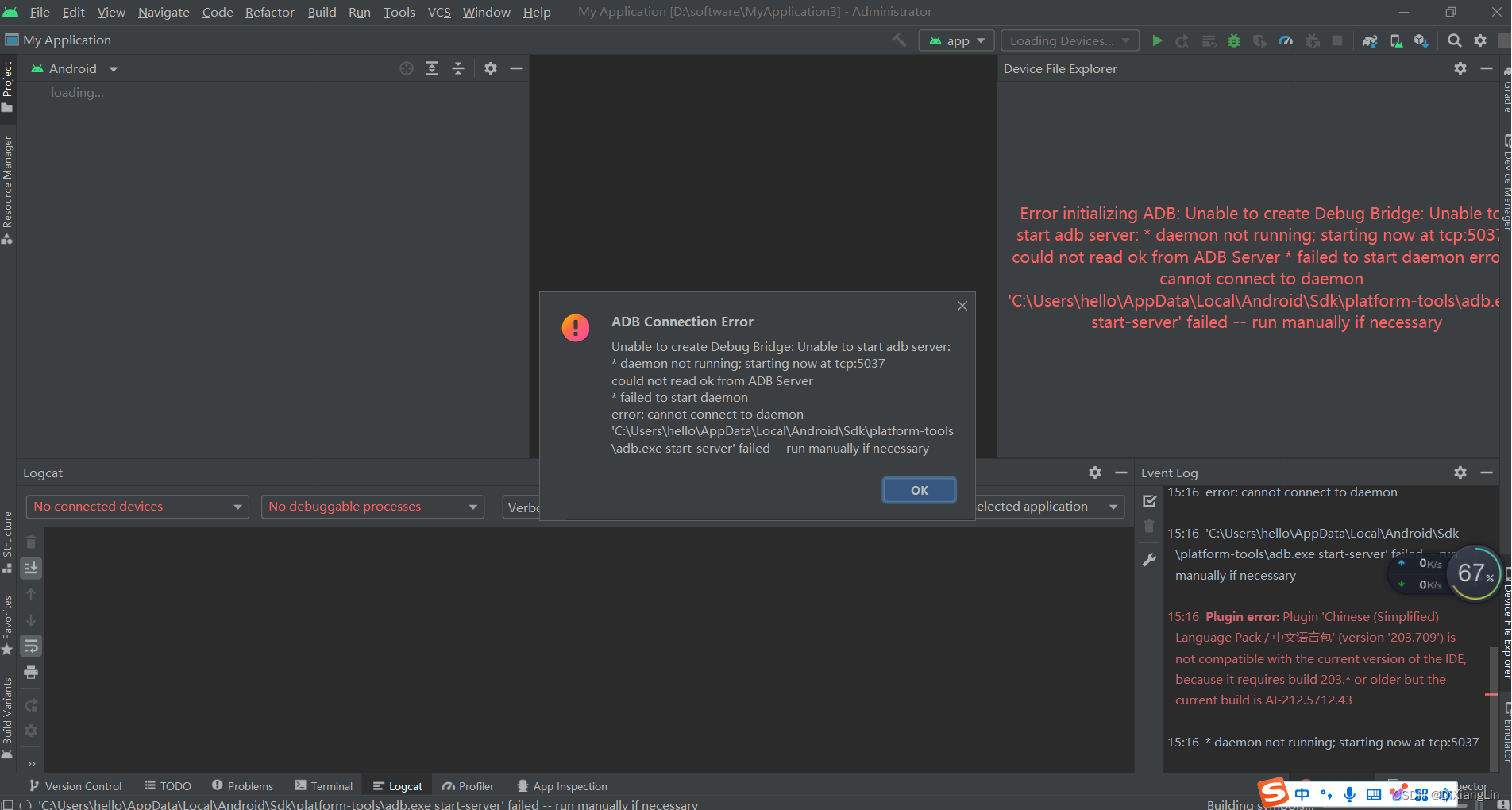The width and height of the screenshot is (1512, 810).
Task: Open the Device Manager phone icon
Action: (1397, 40)
